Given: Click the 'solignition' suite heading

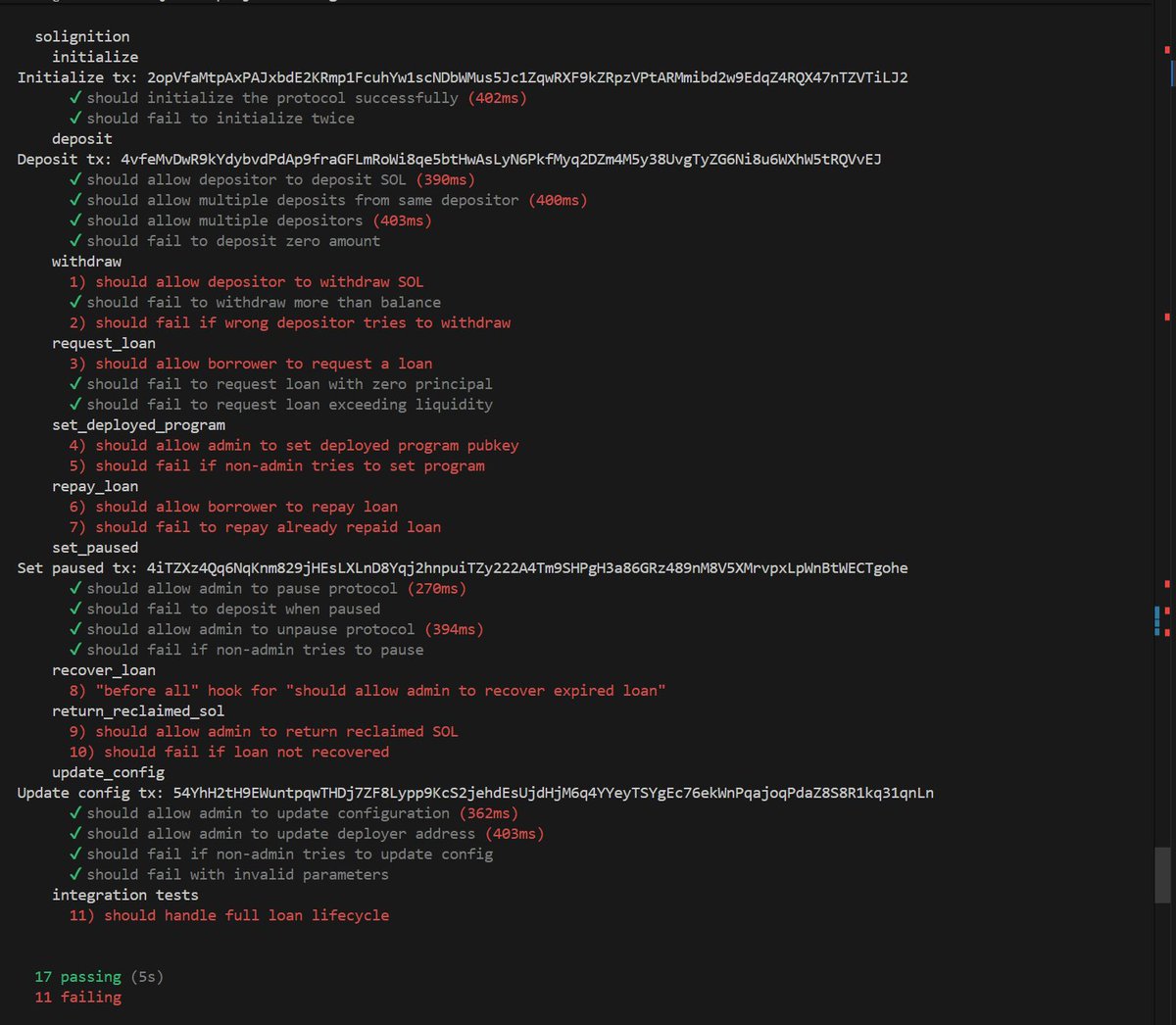Looking at the screenshot, I should (x=82, y=36).
